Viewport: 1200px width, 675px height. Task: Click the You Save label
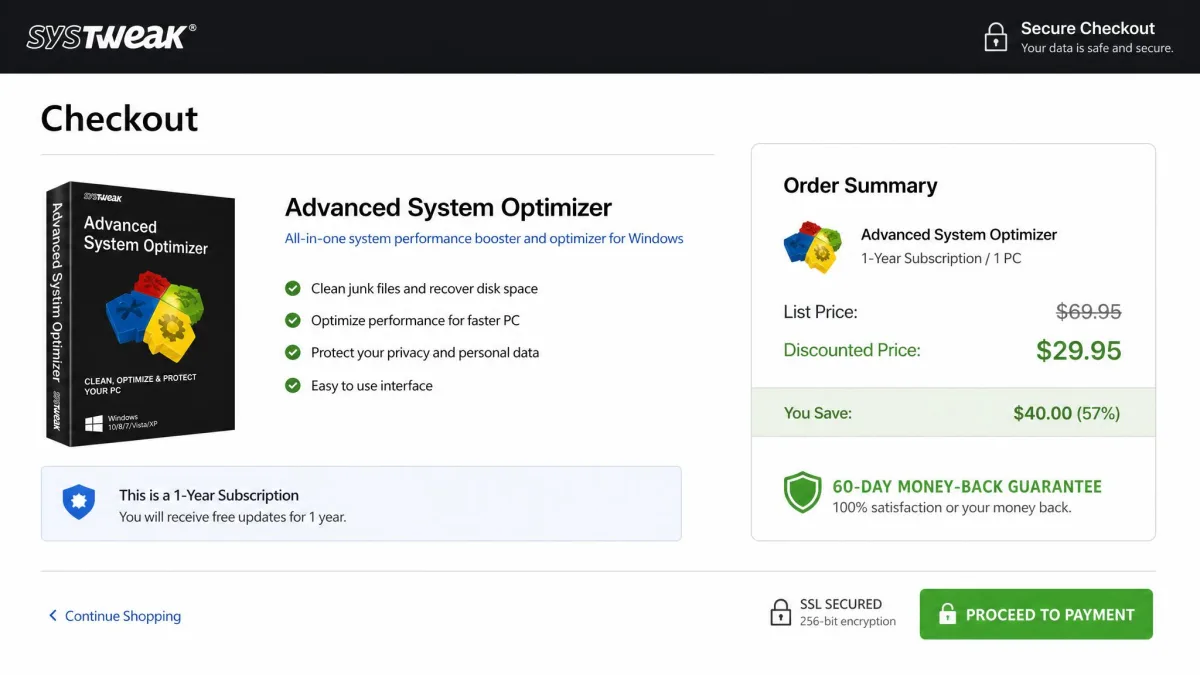pos(818,413)
